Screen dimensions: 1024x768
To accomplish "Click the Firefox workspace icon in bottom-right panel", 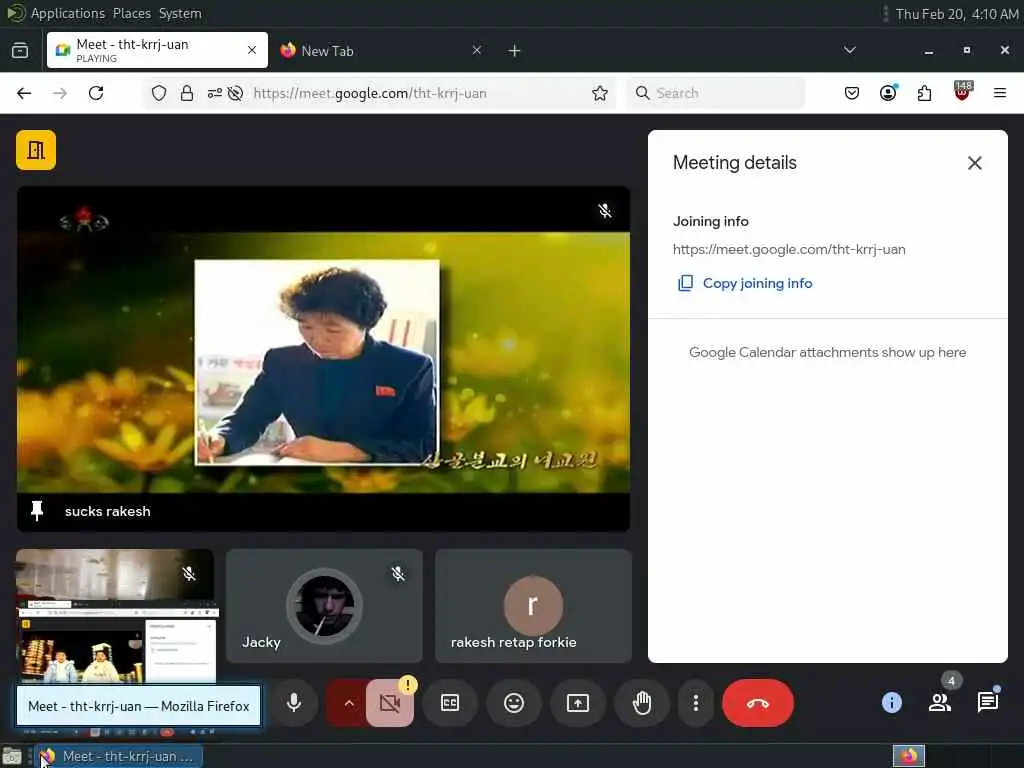I will [x=909, y=756].
